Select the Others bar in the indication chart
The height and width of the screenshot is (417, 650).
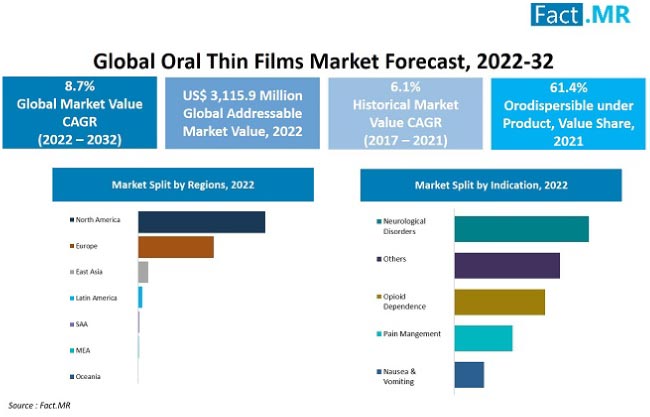(507, 266)
